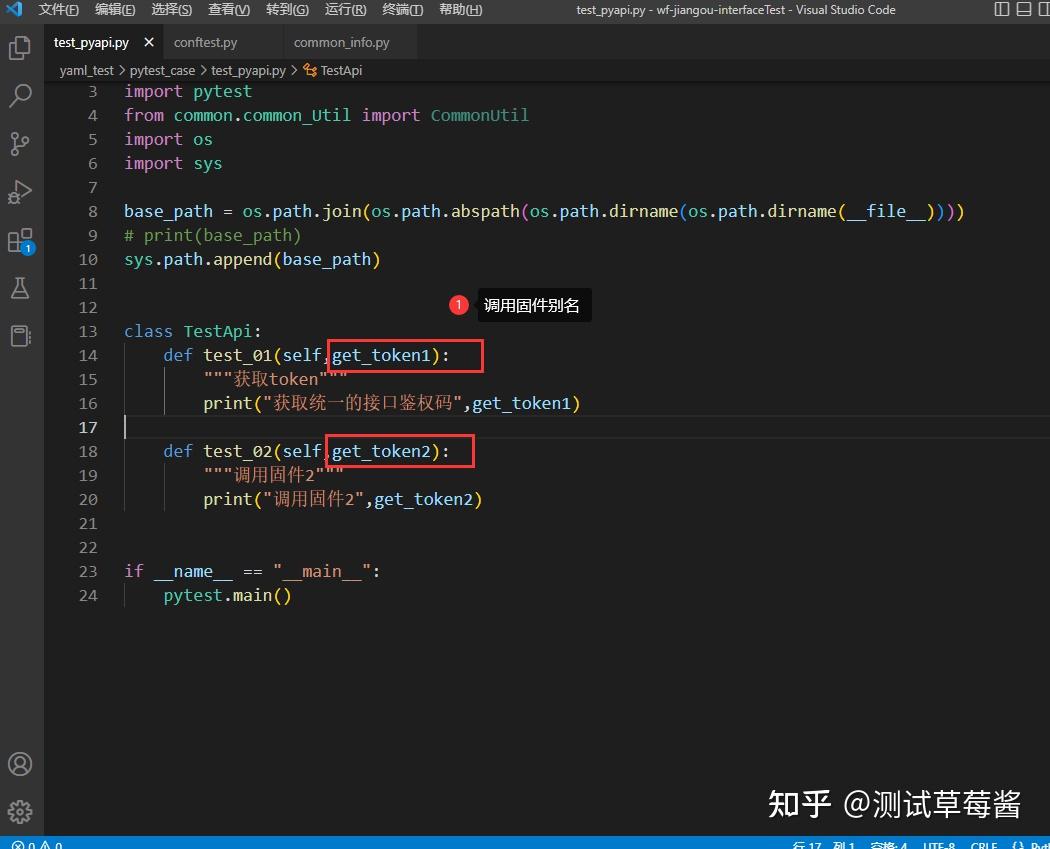
Task: Click the TestApi class symbol in breadcrumb
Action: point(333,70)
